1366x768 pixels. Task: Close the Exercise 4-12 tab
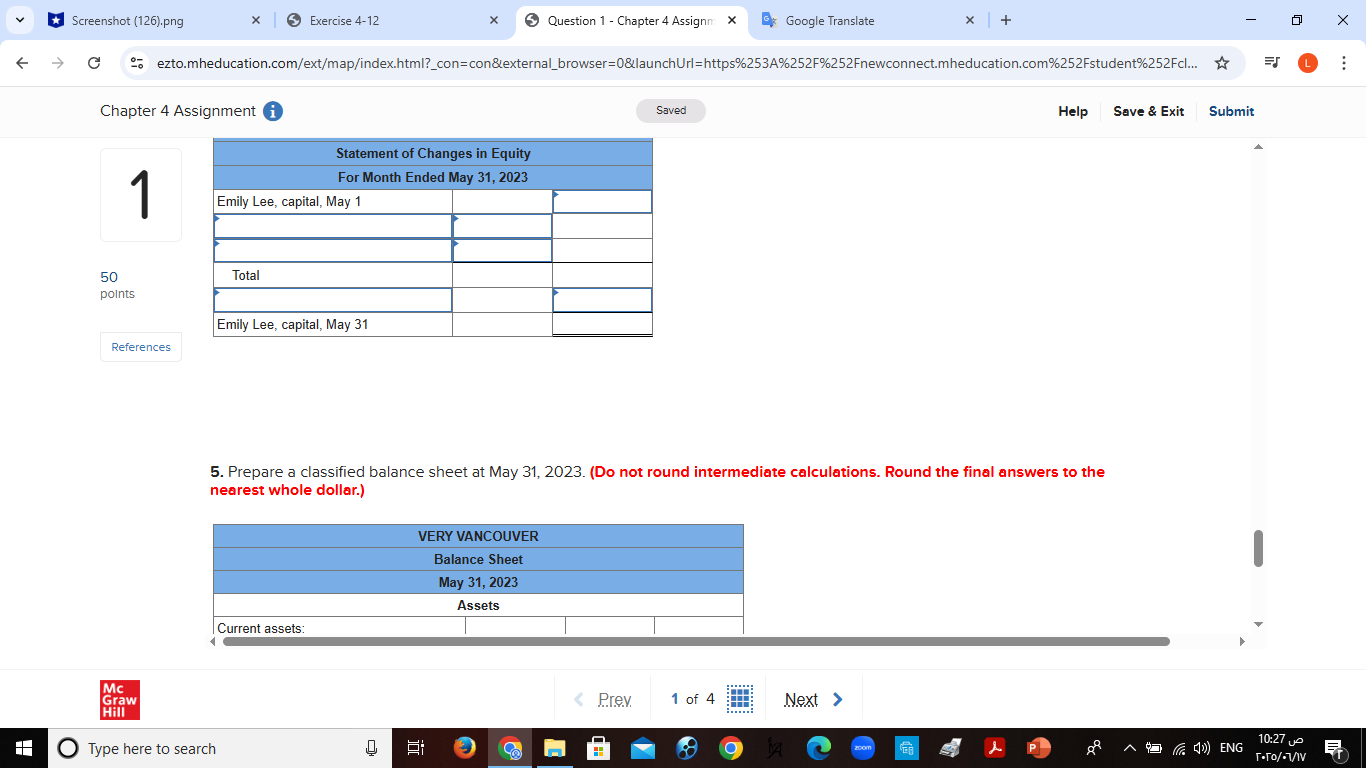click(494, 20)
